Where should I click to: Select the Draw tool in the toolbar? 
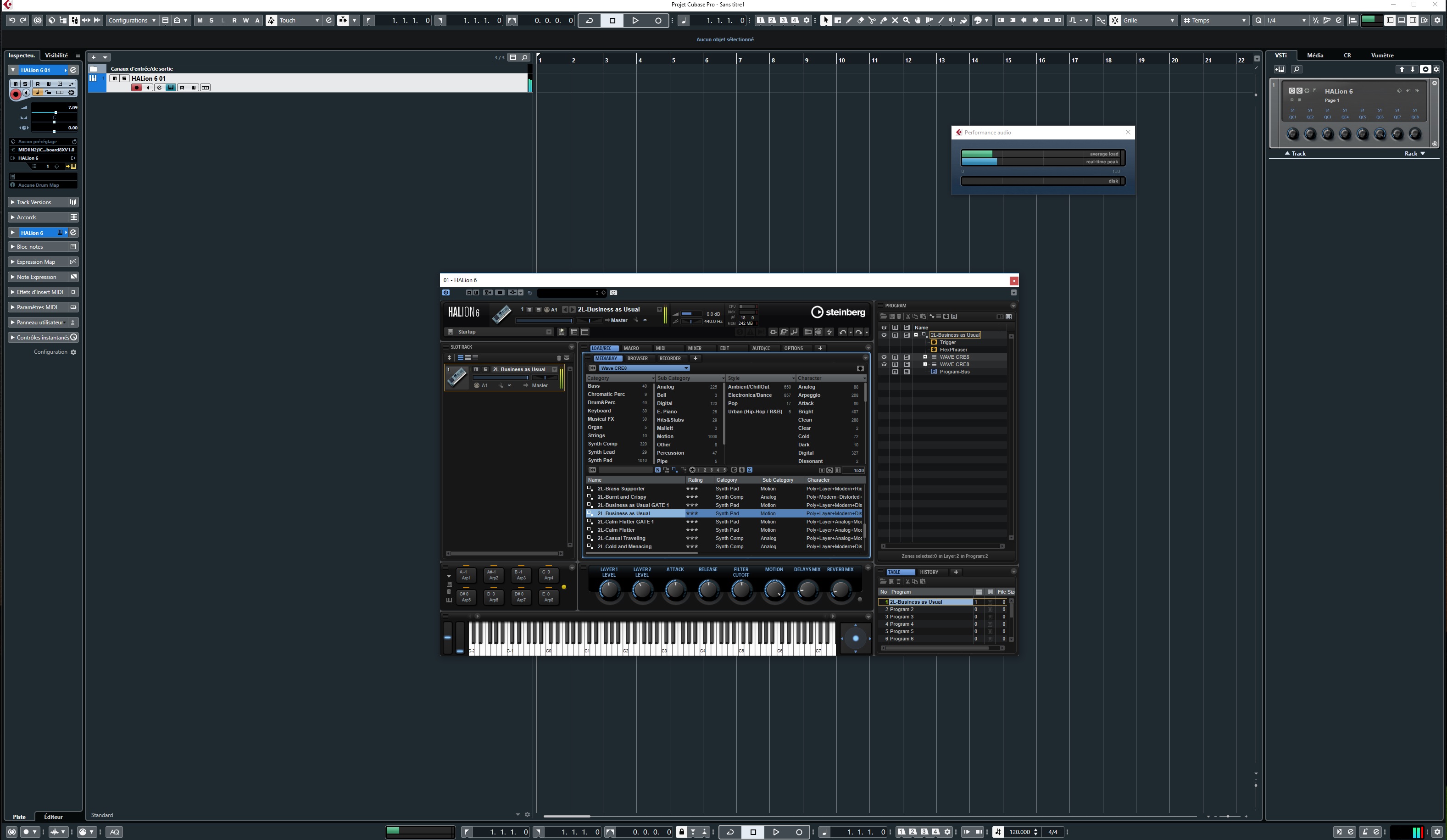849,20
